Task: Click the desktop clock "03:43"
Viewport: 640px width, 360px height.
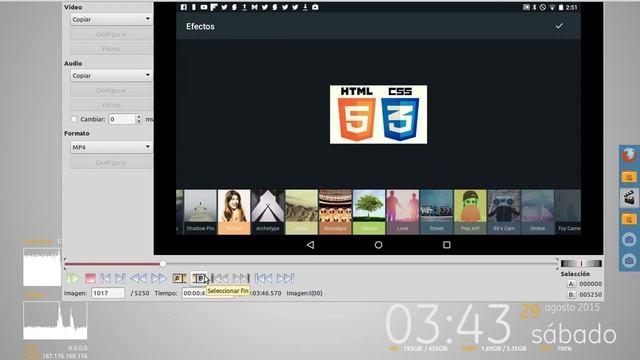Action: (x=448, y=325)
